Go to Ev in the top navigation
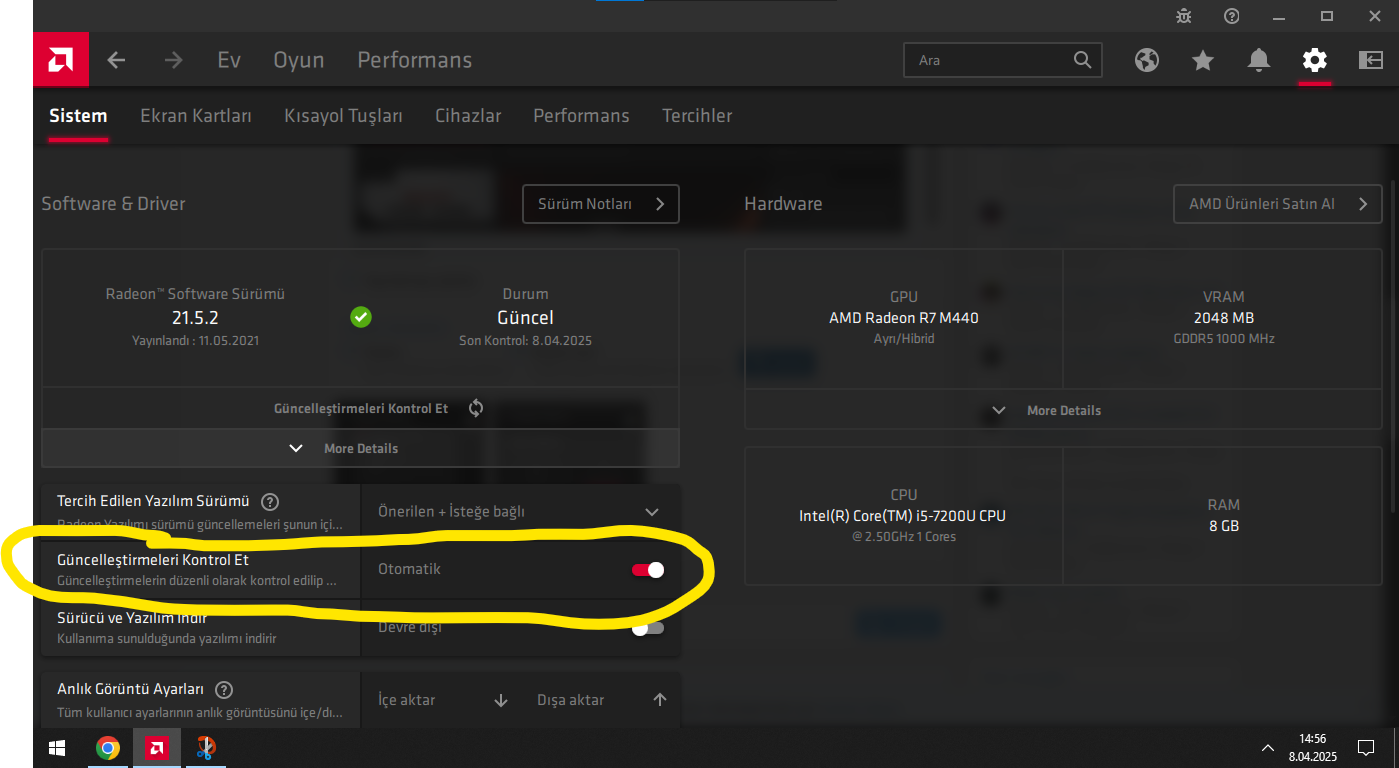The image size is (1399, 768). 229,60
